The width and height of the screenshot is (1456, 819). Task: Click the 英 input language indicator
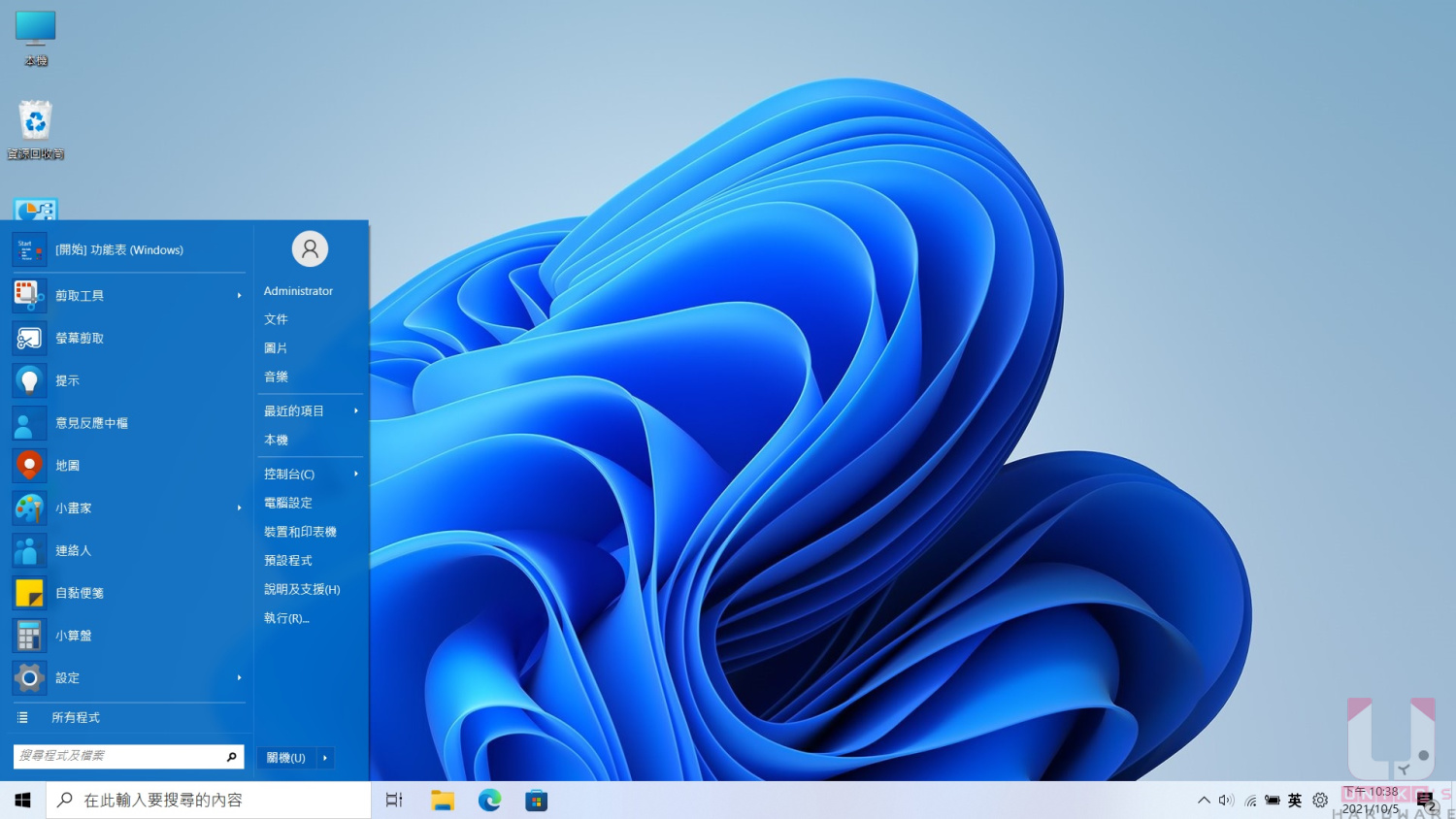pyautogui.click(x=1295, y=801)
